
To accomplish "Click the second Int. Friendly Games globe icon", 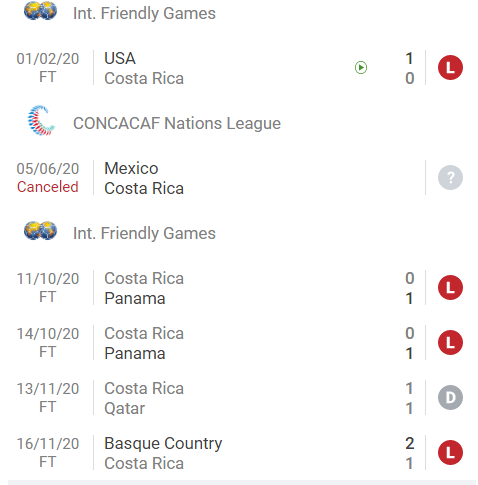I will (x=40, y=231).
